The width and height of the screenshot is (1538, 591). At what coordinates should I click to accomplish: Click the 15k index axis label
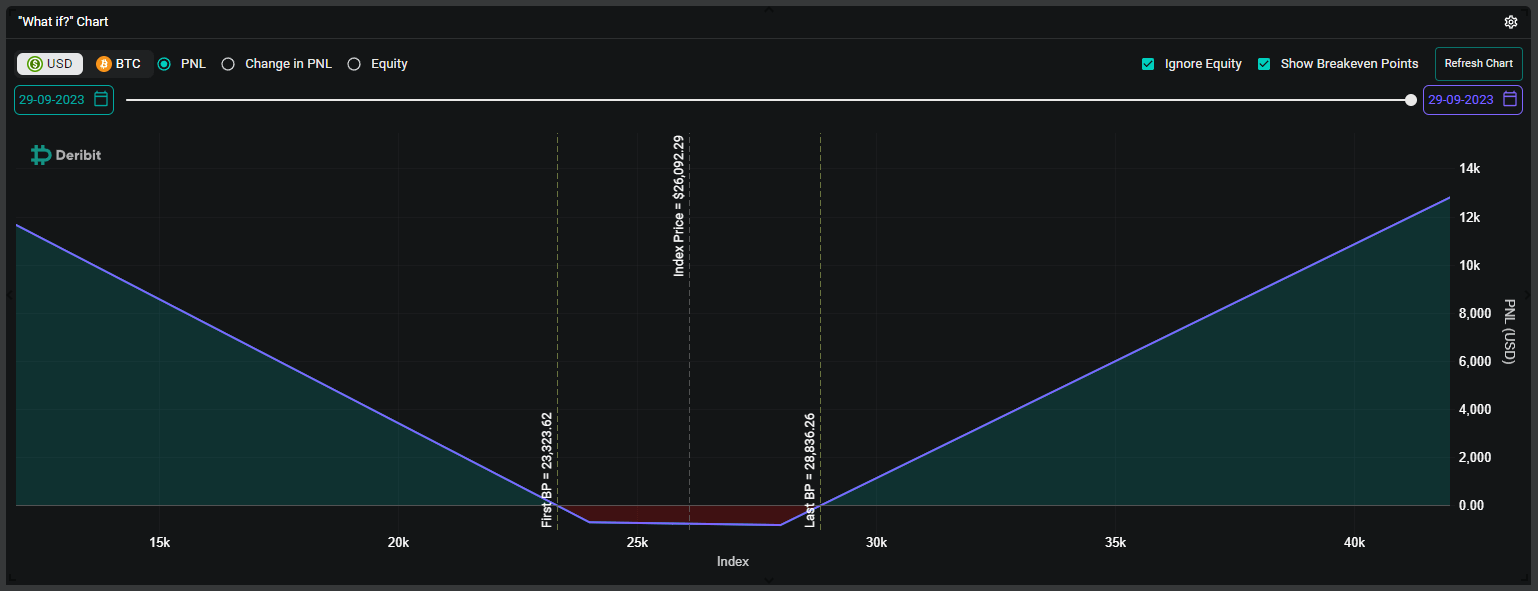pyautogui.click(x=159, y=542)
